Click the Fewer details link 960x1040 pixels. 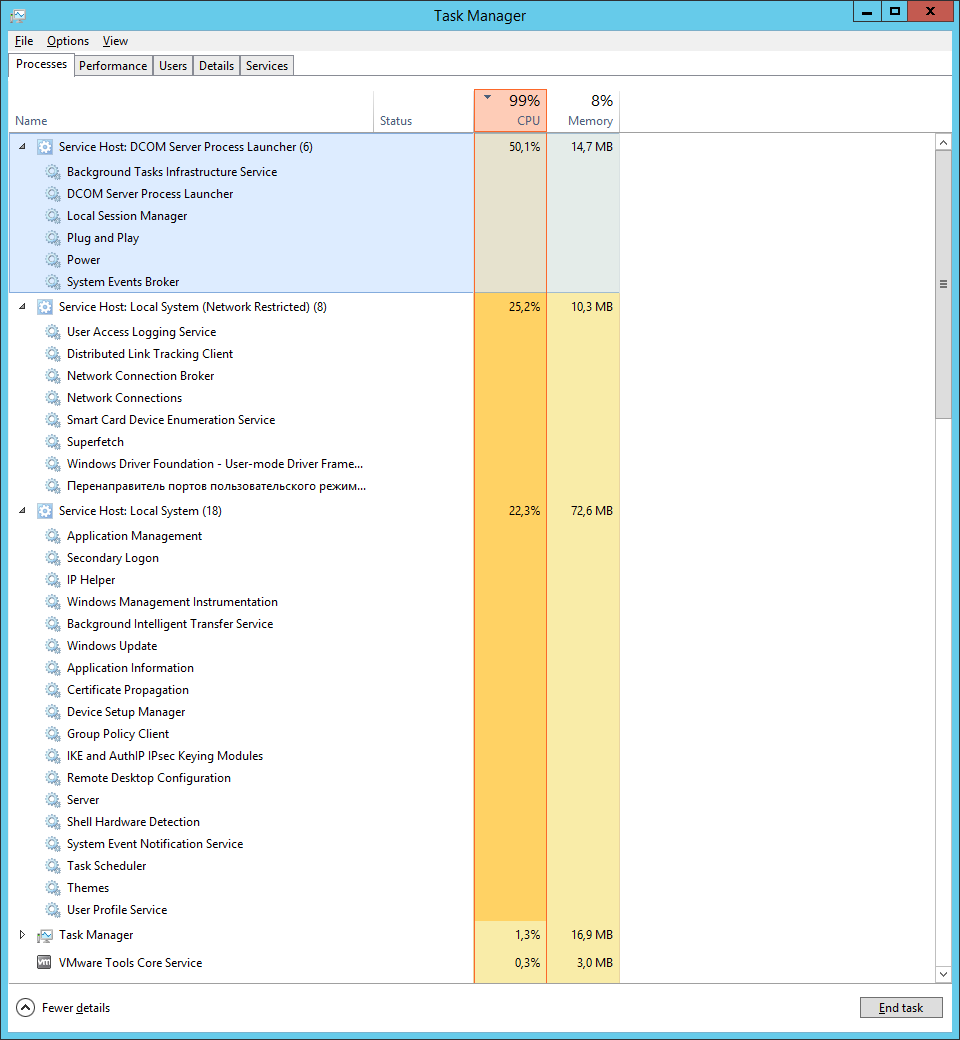(x=76, y=1008)
